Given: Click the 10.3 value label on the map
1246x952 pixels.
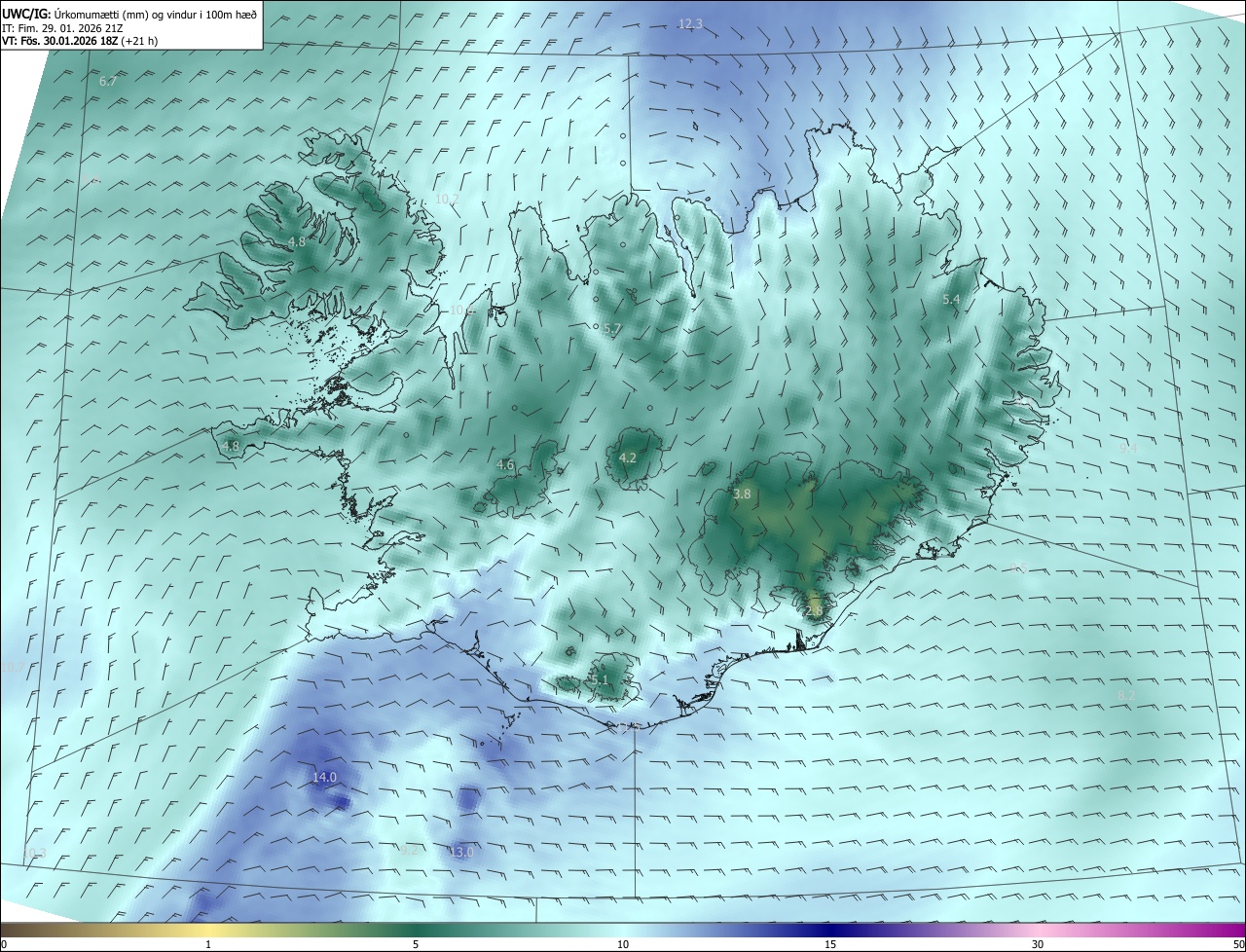Looking at the screenshot, I should click(34, 854).
